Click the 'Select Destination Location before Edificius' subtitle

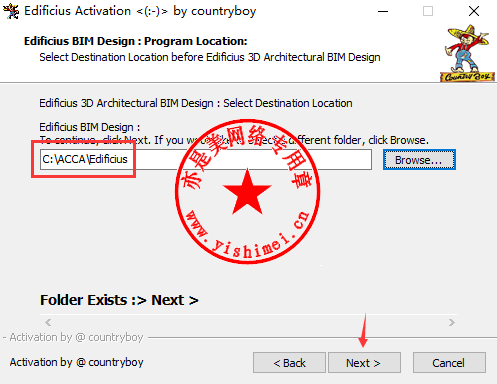(x=210, y=57)
